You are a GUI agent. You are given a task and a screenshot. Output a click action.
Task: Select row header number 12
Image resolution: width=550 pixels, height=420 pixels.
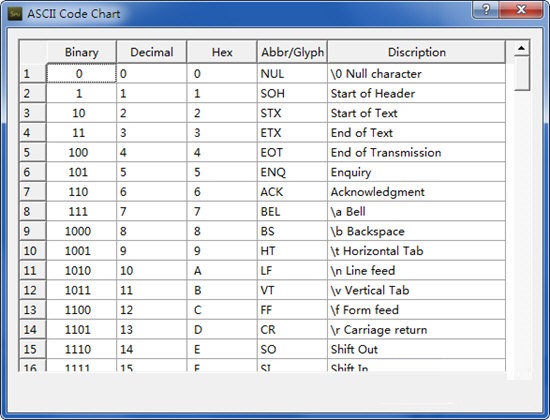(33, 290)
